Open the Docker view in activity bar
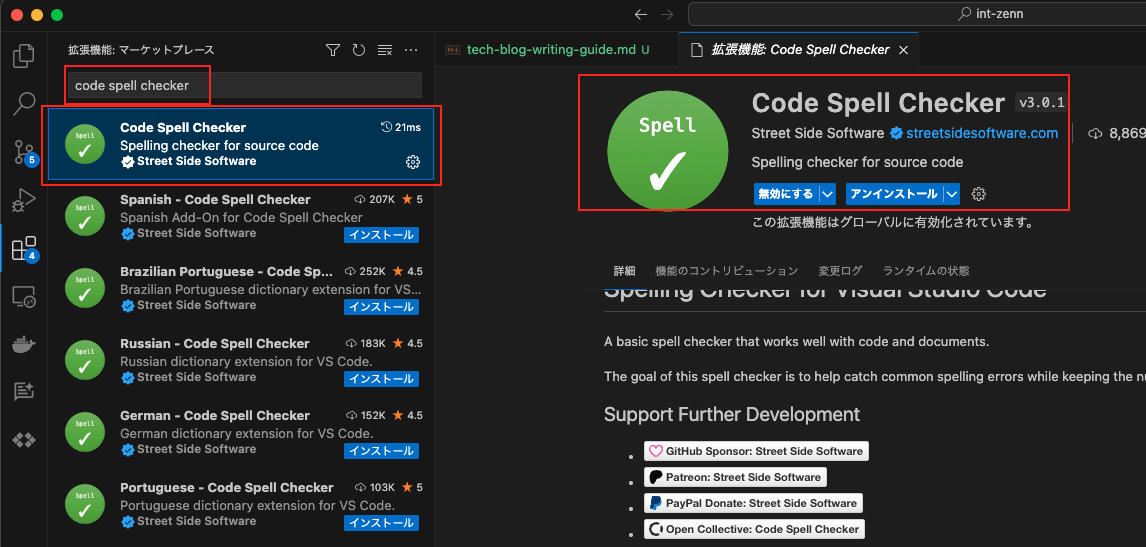This screenshot has height=547, width=1146. (24, 344)
